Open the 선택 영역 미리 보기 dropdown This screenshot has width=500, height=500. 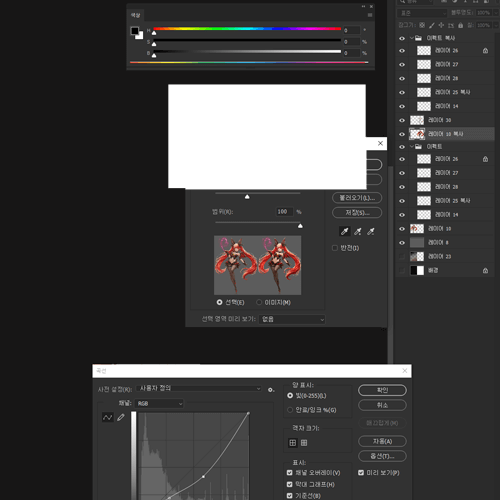coord(292,319)
